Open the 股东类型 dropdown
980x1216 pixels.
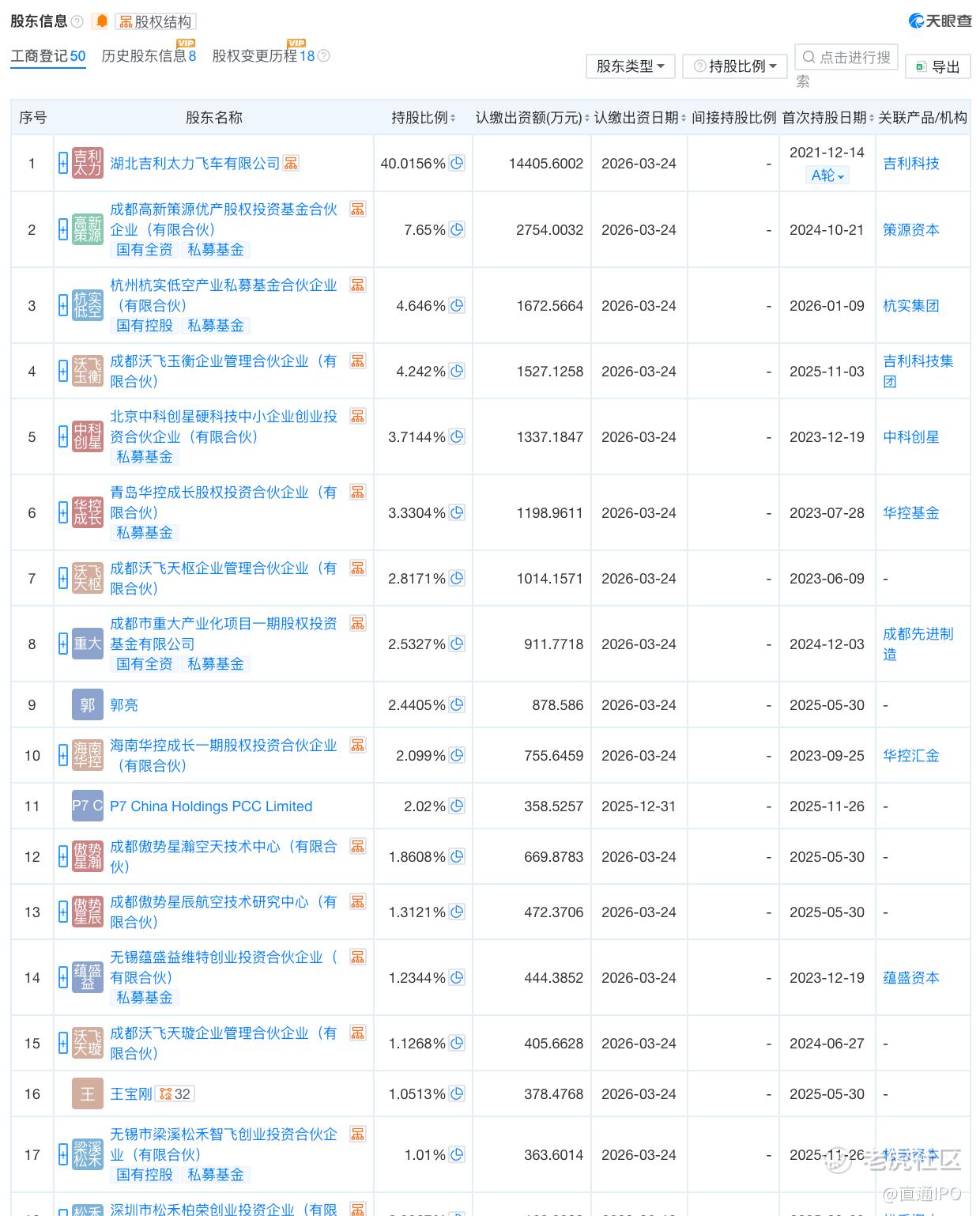click(630, 66)
